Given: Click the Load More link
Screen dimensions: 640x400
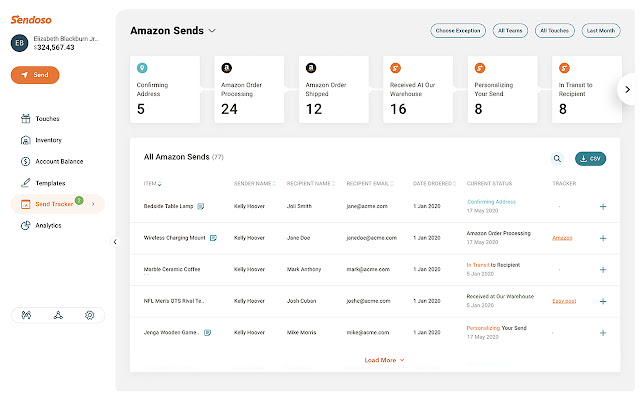Looking at the screenshot, I should coord(385,360).
